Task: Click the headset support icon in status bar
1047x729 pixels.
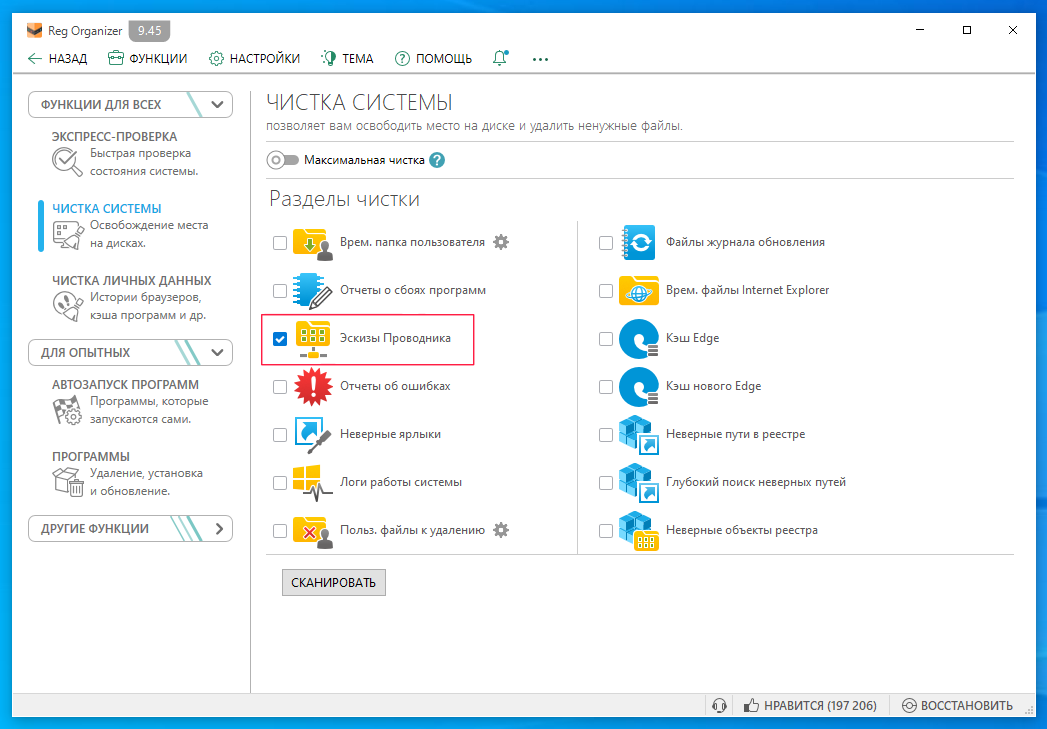Action: [718, 706]
